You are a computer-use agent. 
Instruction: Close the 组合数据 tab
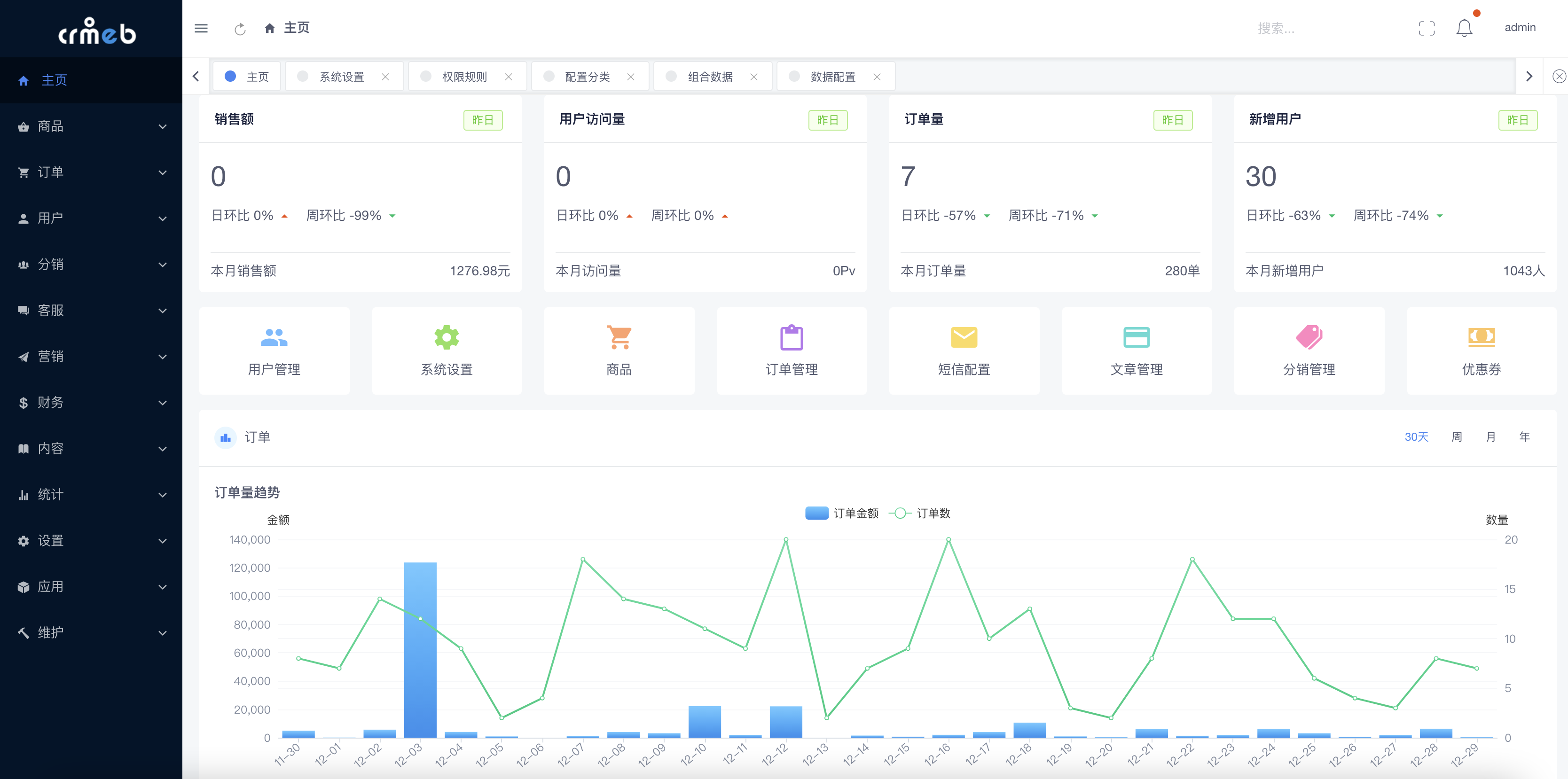(x=753, y=77)
